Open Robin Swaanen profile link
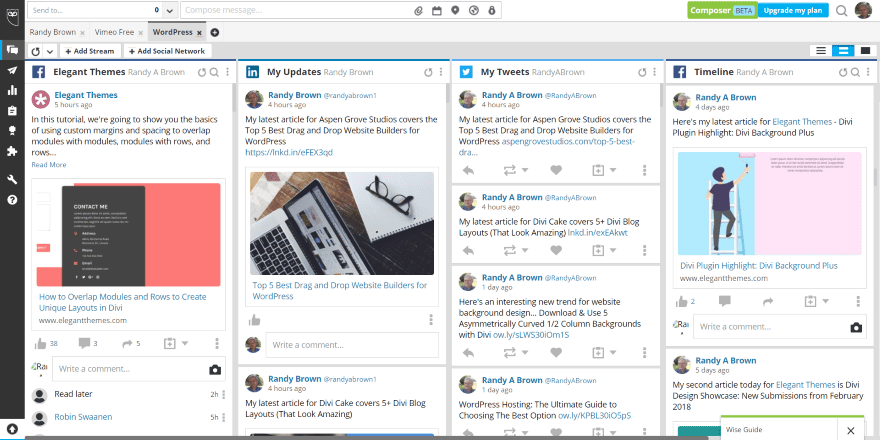This screenshot has height=440, width=880. point(83,417)
